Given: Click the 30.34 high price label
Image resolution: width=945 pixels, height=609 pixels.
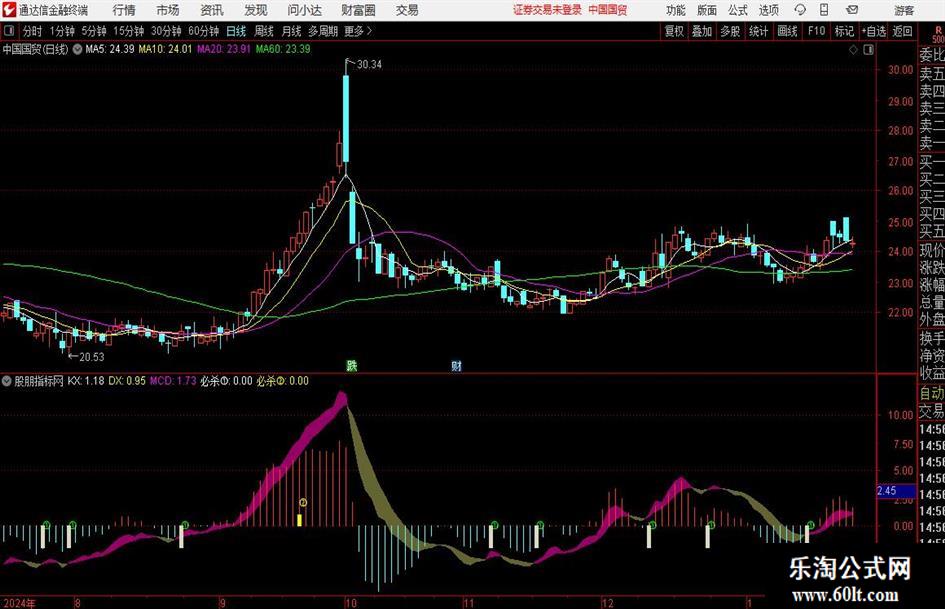Looking at the screenshot, I should click(x=369, y=65).
